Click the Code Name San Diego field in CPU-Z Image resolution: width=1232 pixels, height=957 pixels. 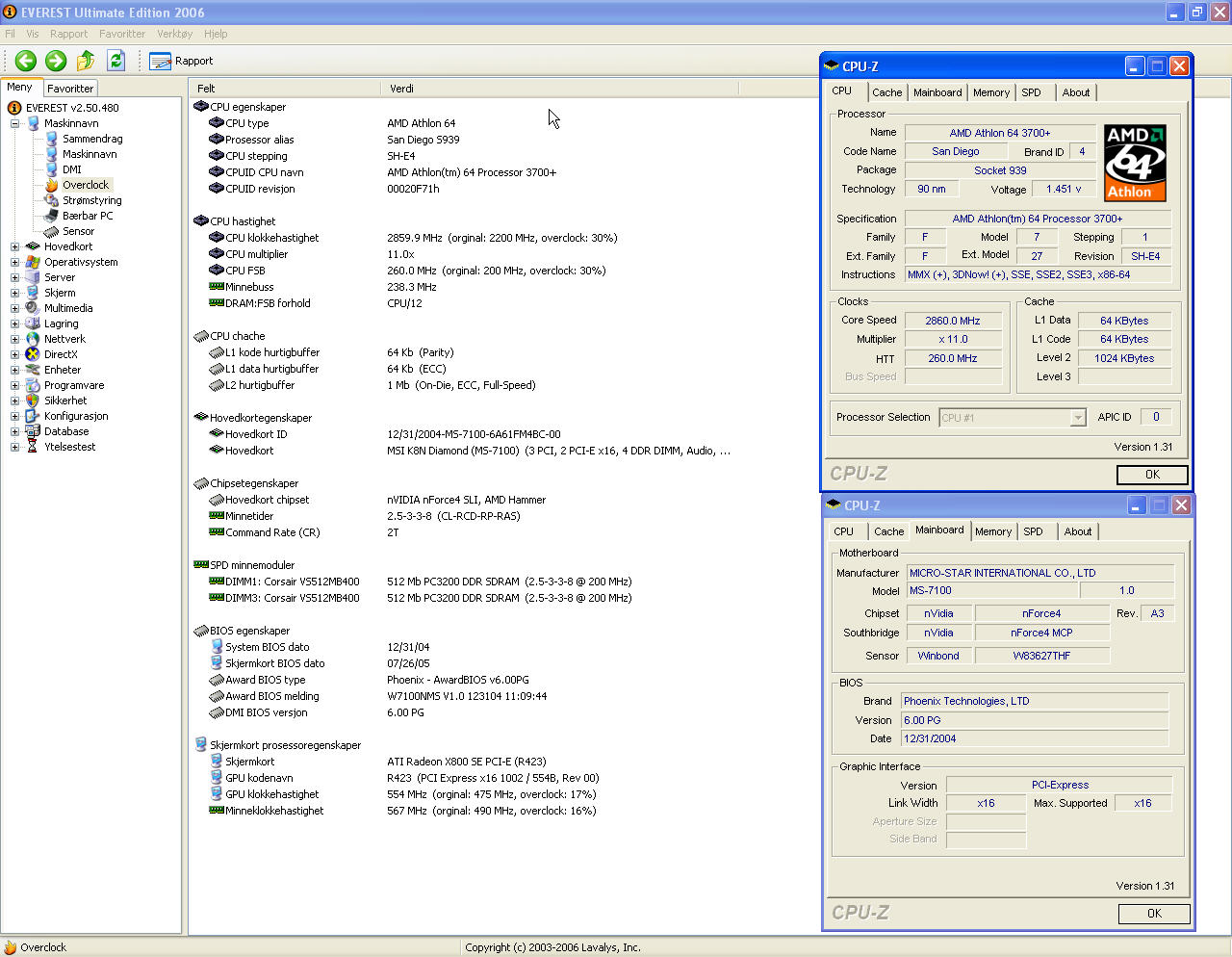(x=956, y=151)
